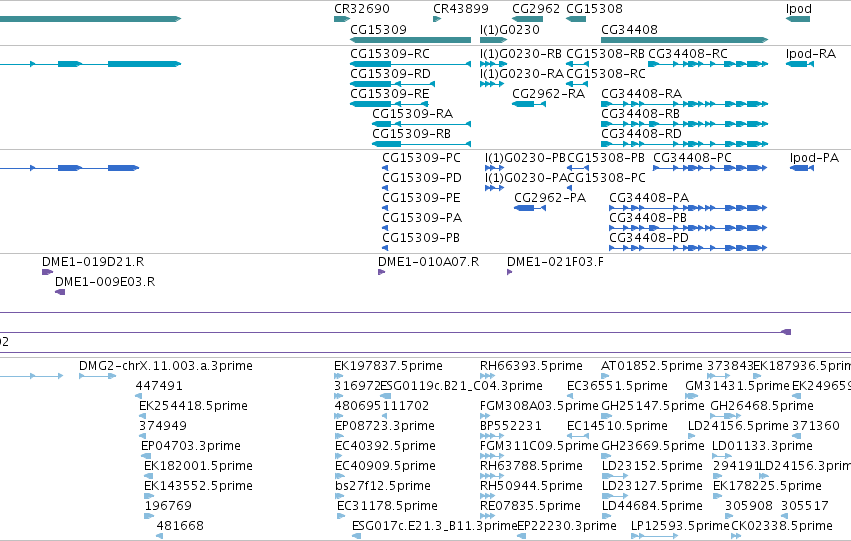Viewport: 851px width, 541px height.
Task: Select transcript CG34408-RC
Action: (708, 64)
